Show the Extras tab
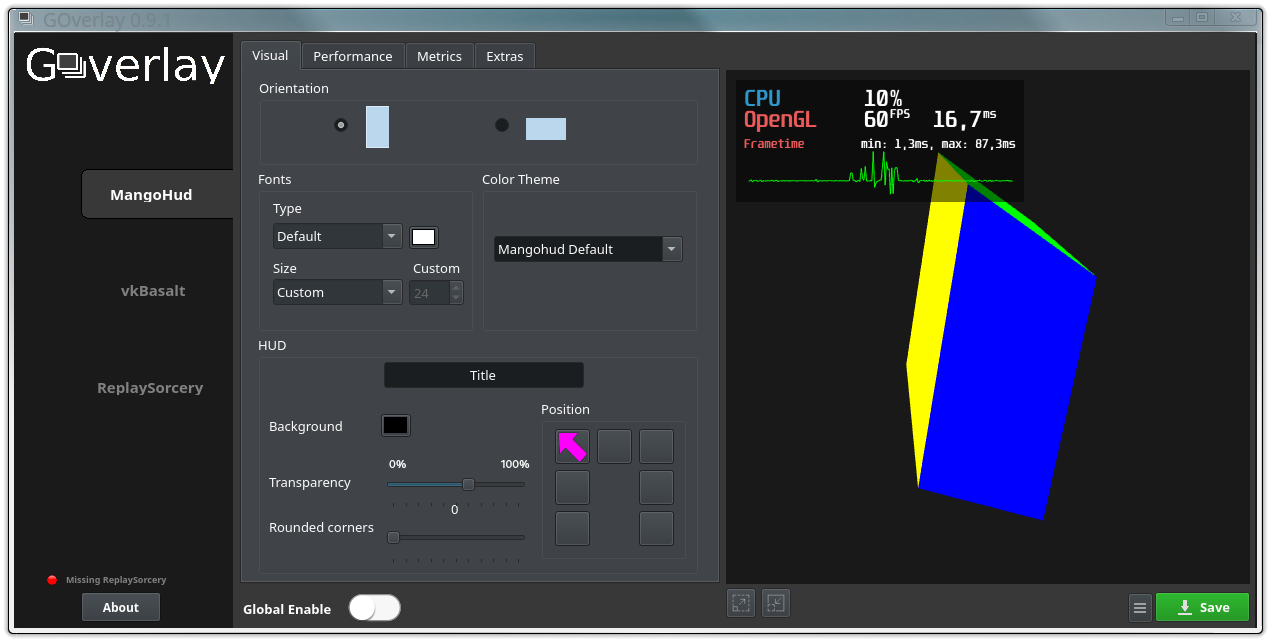The height and width of the screenshot is (642, 1271). (505, 56)
